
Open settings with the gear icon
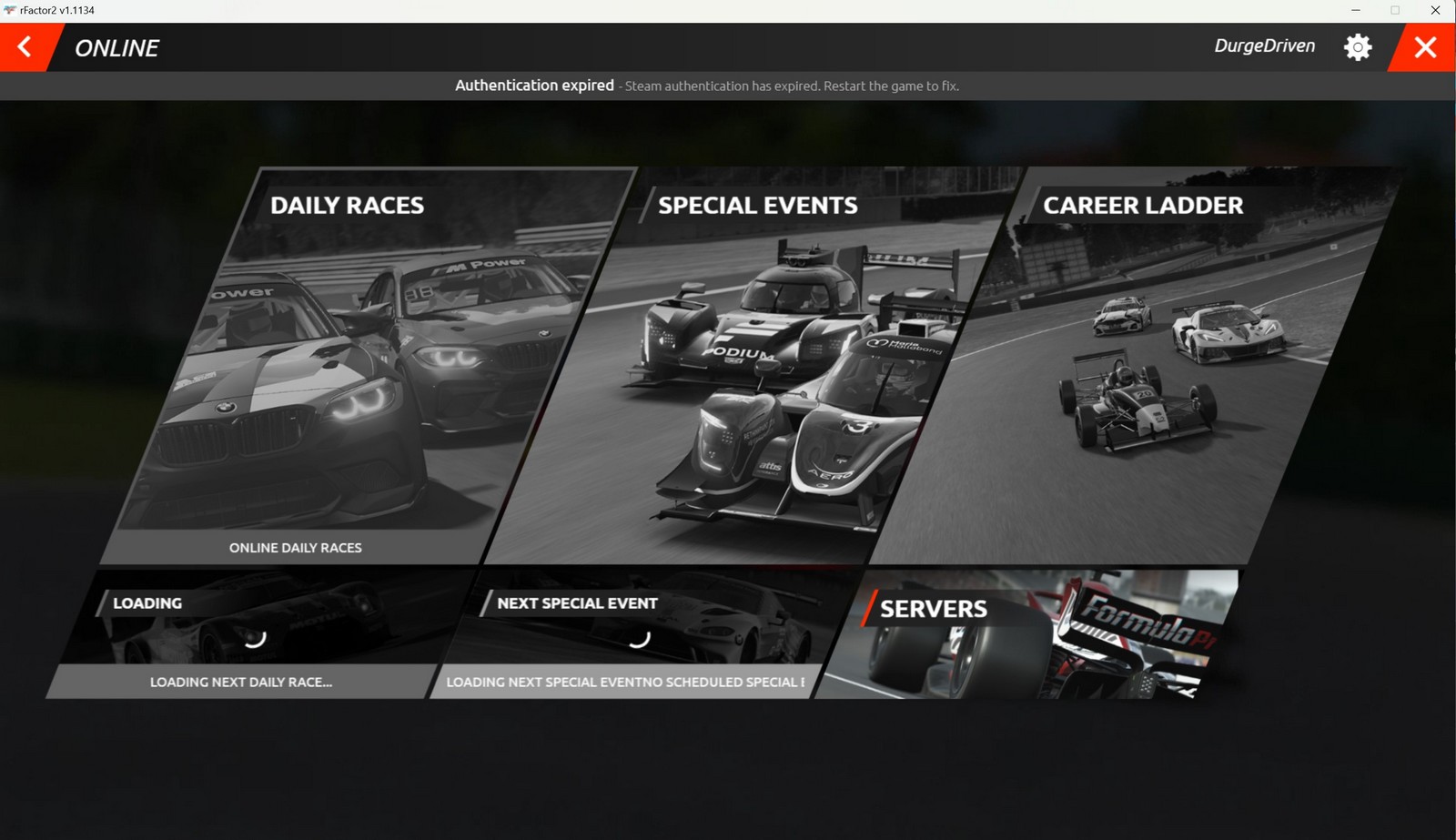[x=1358, y=47]
